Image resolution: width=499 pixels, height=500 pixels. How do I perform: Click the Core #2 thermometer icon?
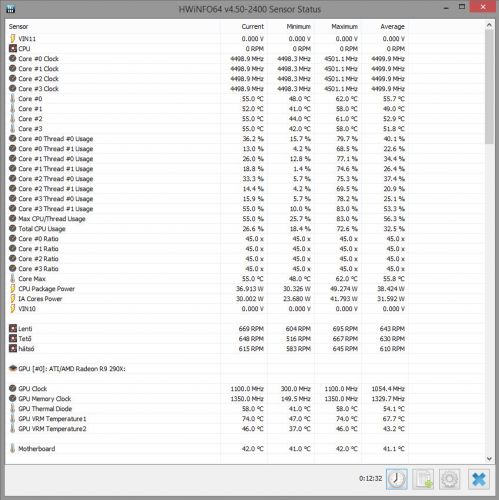[13, 119]
